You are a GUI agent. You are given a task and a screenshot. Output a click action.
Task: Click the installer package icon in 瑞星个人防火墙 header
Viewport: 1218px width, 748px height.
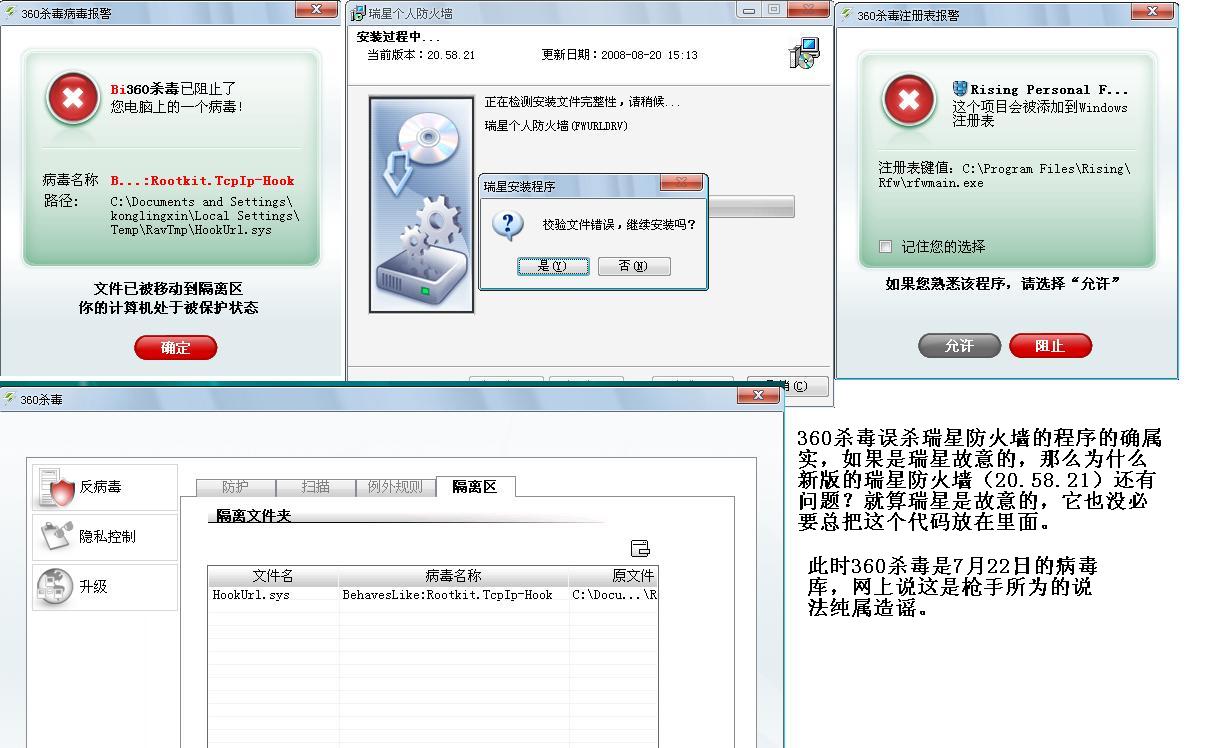[x=804, y=53]
